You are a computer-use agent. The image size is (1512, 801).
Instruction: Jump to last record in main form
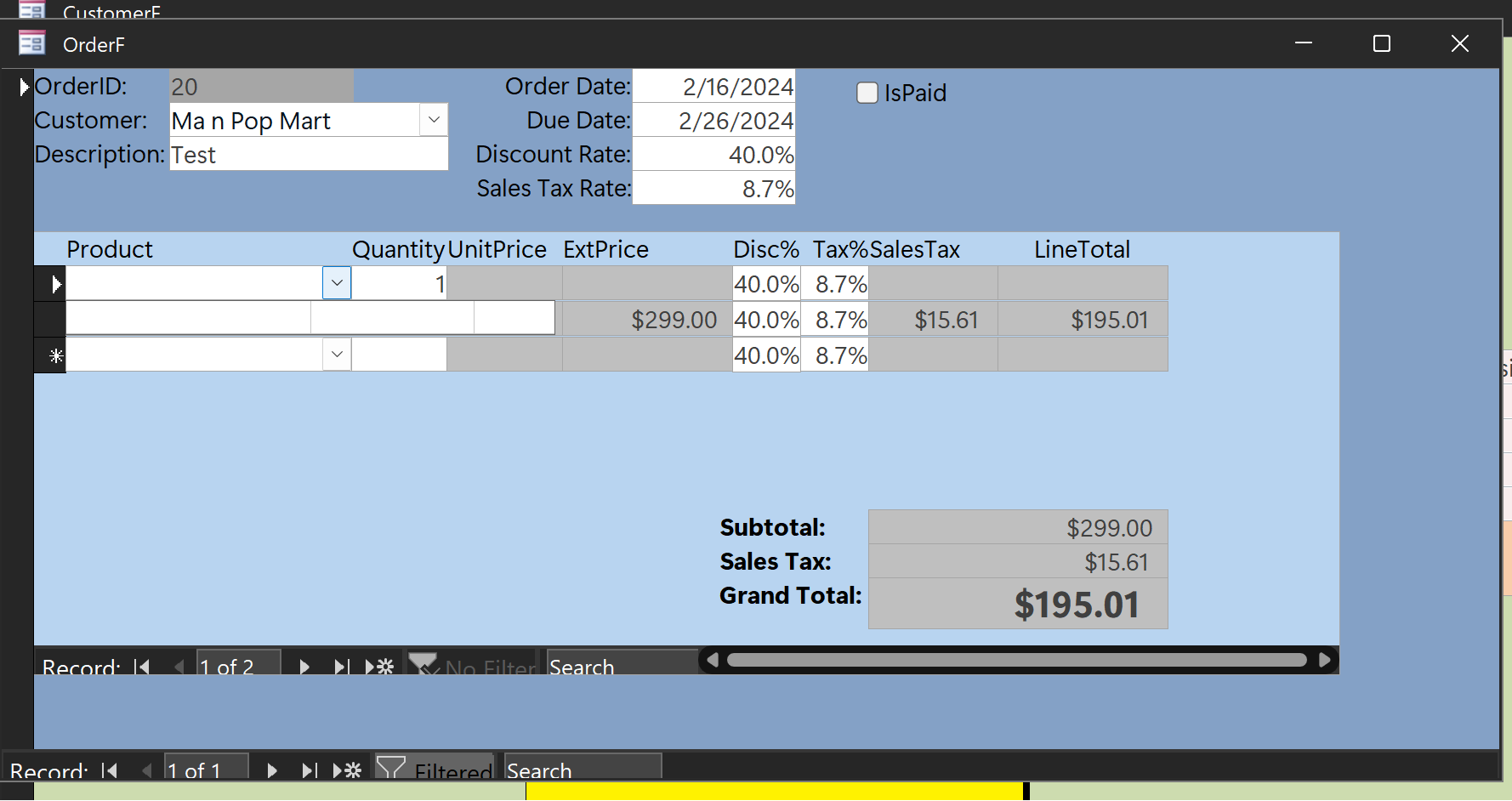310,770
